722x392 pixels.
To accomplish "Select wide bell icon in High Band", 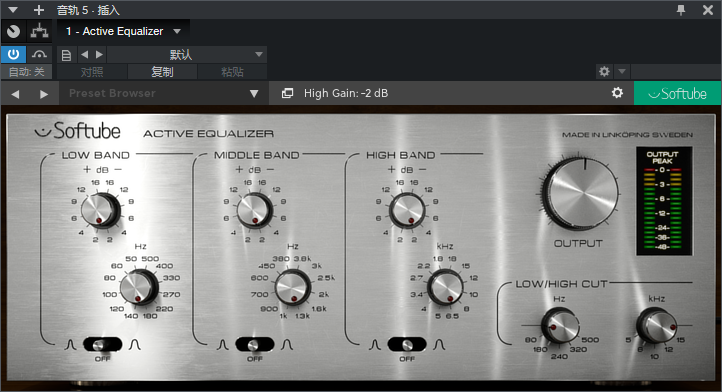I will point(439,345).
